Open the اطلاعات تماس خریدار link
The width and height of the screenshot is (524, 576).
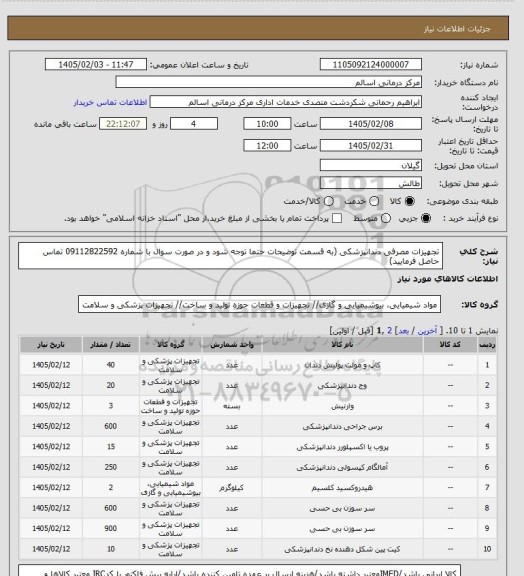click(x=110, y=102)
